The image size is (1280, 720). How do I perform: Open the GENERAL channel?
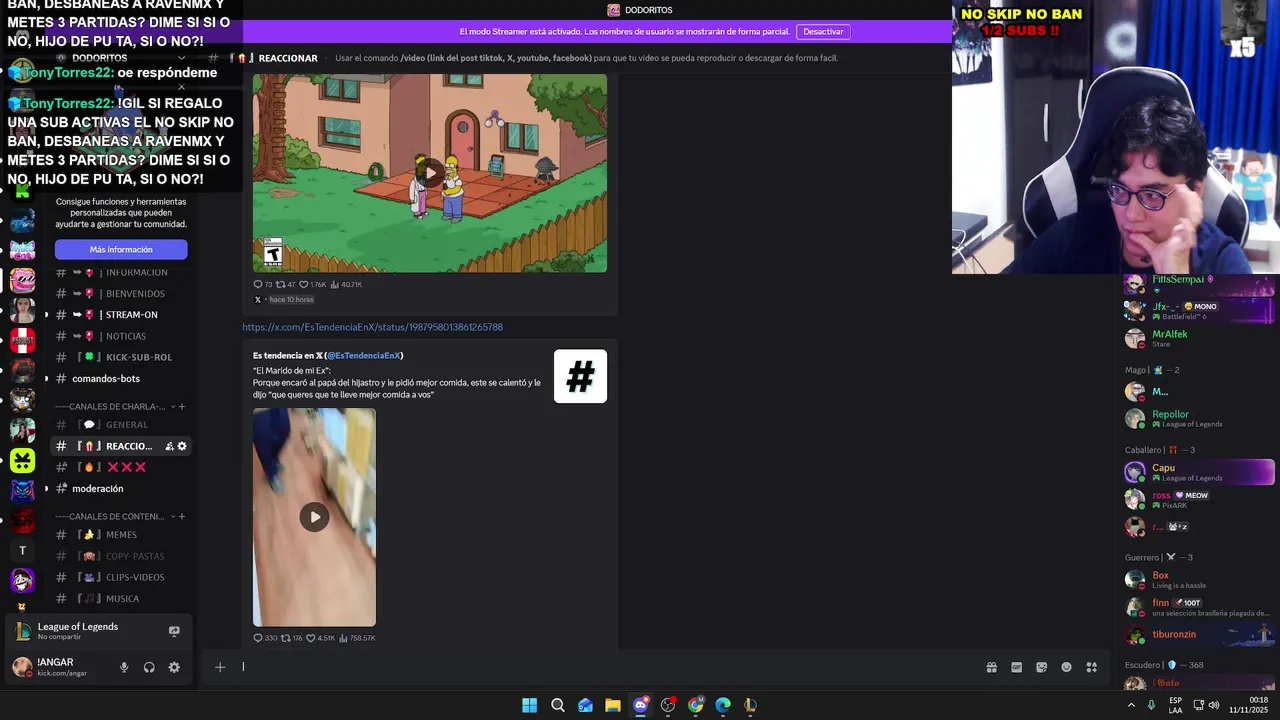click(121, 425)
